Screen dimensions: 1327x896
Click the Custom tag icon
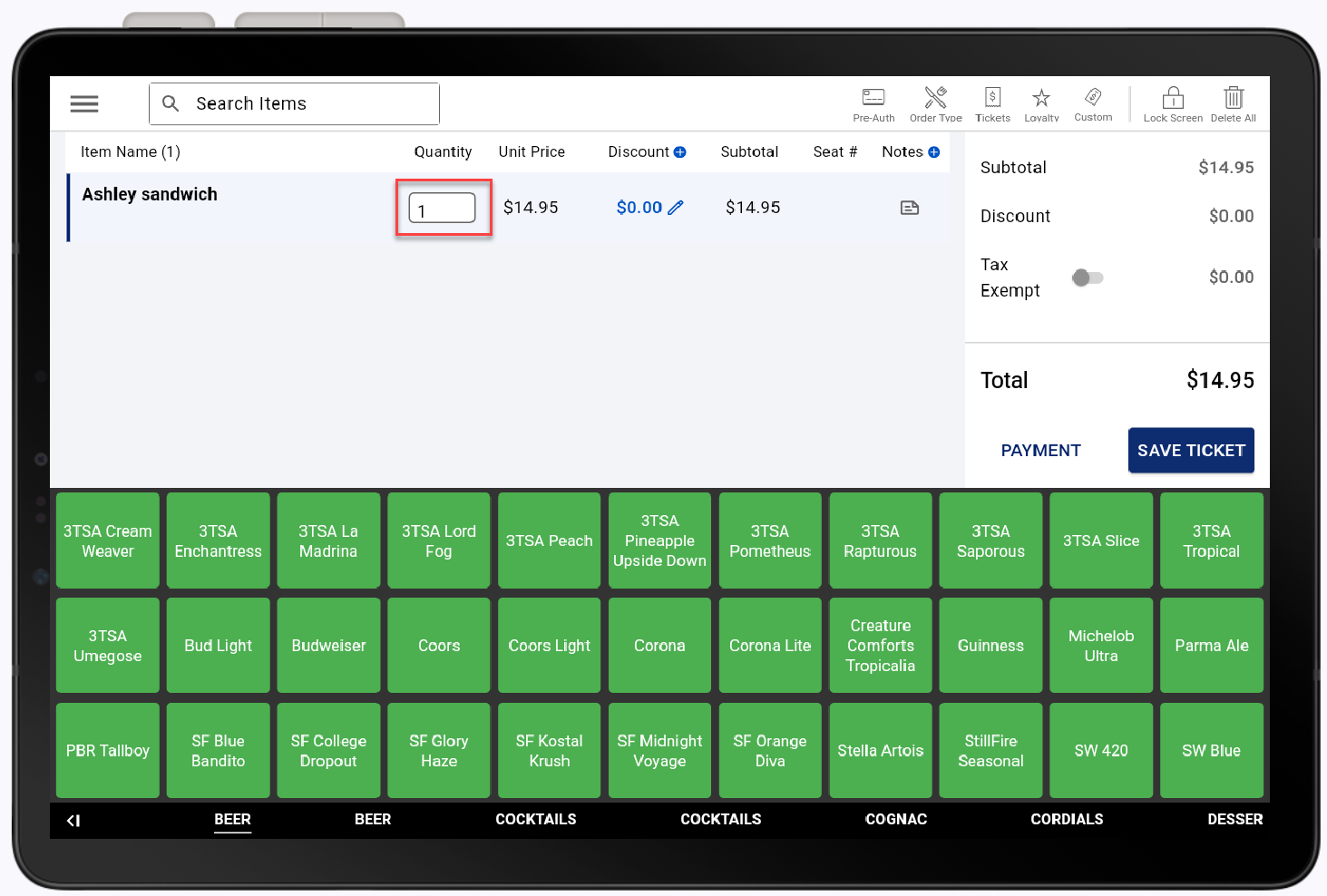point(1093,97)
